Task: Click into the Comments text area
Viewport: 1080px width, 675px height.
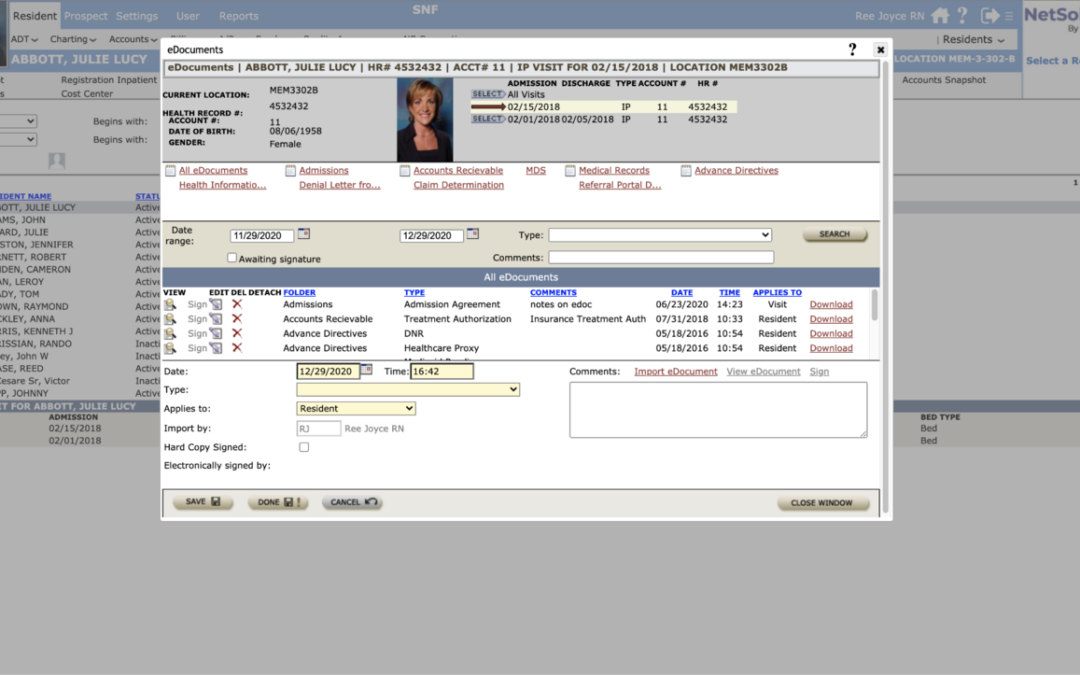Action: (x=718, y=409)
